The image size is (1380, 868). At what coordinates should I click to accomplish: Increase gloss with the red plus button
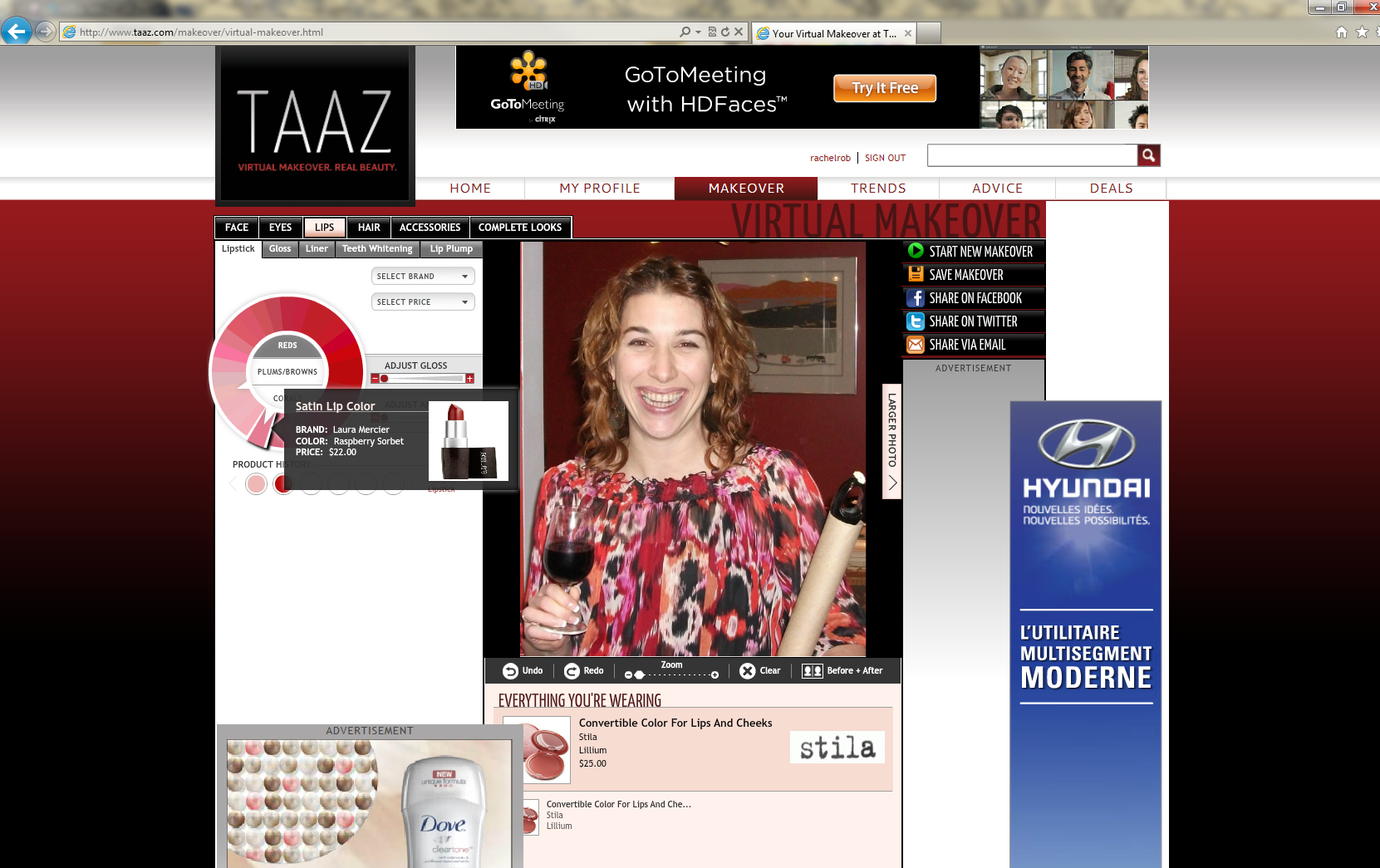(x=469, y=379)
